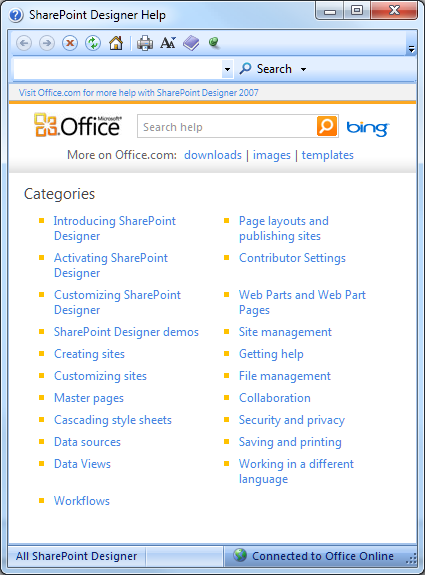Open the Site management category

(x=285, y=332)
